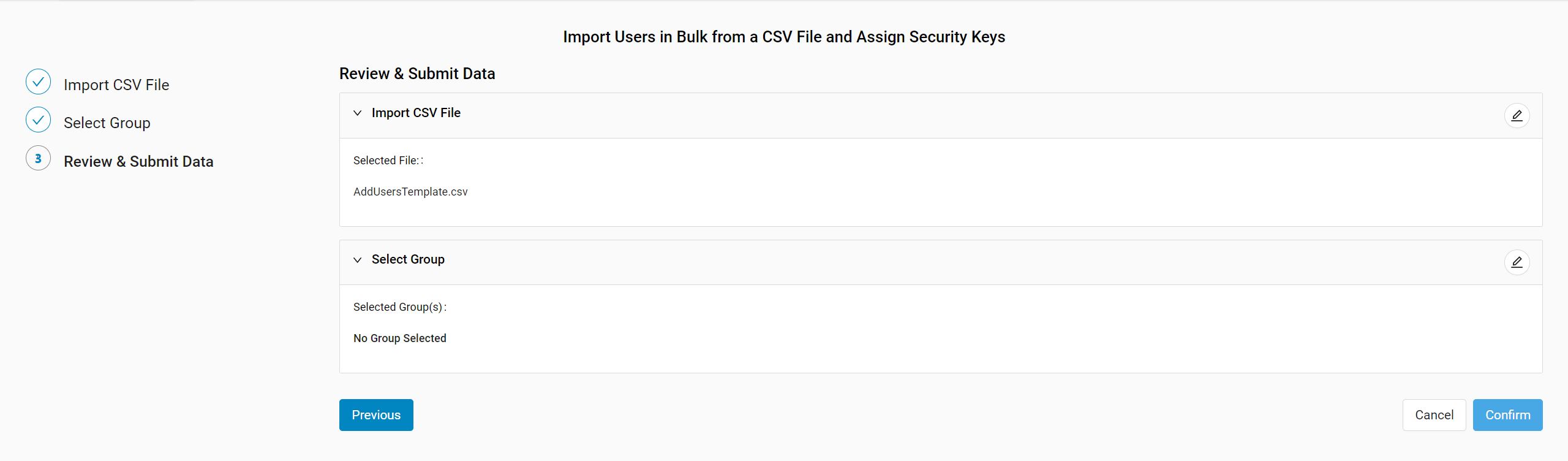Image resolution: width=1568 pixels, height=461 pixels.
Task: Click the Confirm button
Action: point(1507,415)
